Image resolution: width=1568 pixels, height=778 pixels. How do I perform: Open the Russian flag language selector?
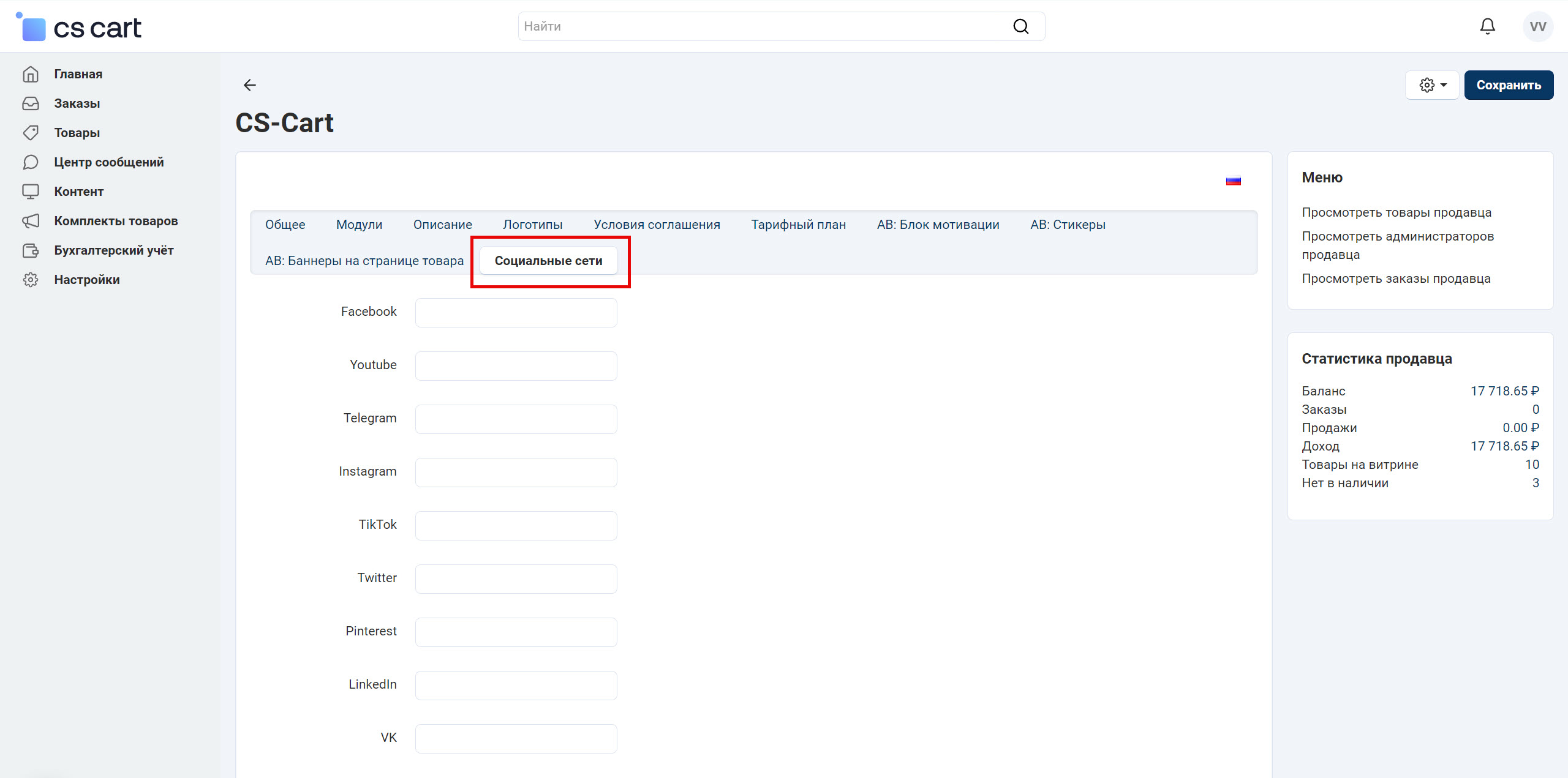pos(1233,181)
